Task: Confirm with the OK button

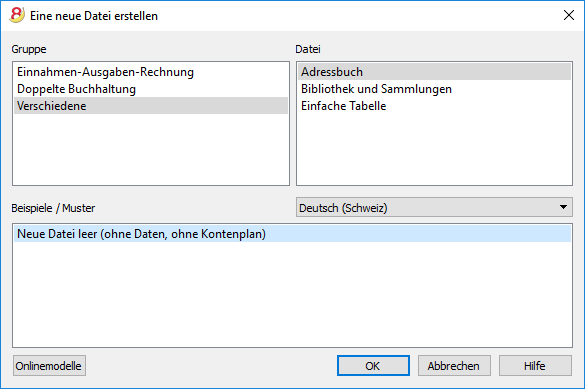Action: pos(373,366)
